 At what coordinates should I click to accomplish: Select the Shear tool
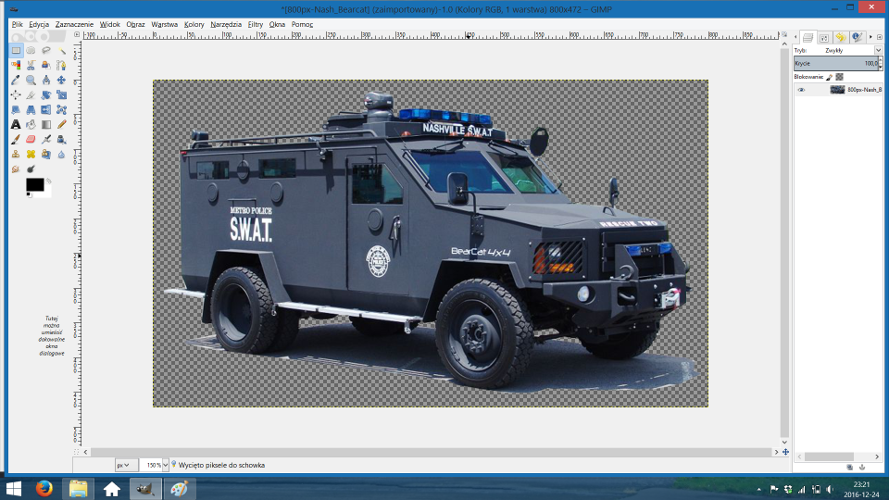[16, 109]
